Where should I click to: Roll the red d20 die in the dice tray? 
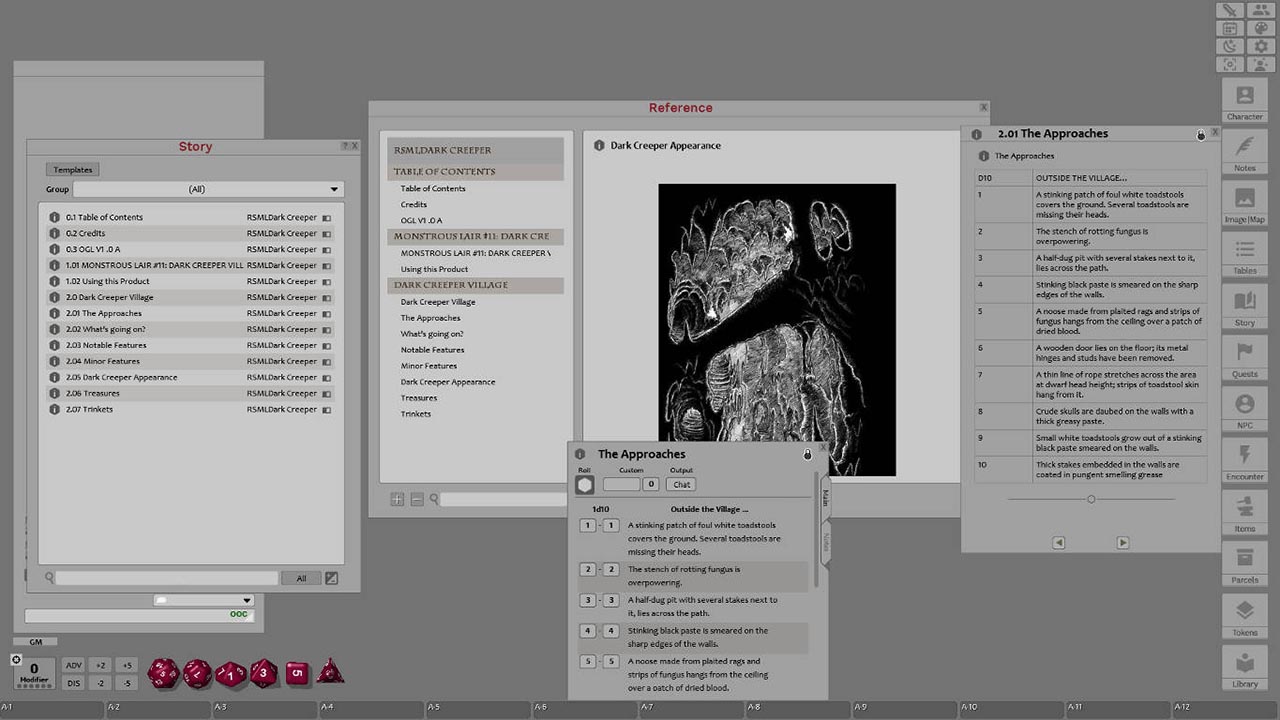(162, 674)
